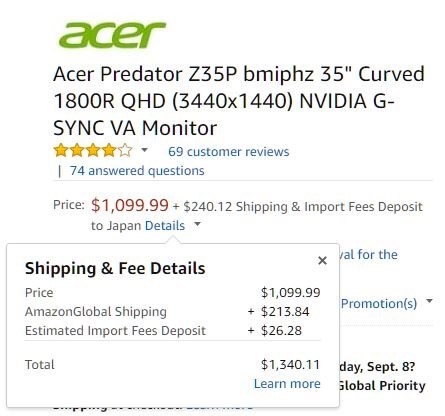Open Learn more in the fee popup

coord(287,384)
